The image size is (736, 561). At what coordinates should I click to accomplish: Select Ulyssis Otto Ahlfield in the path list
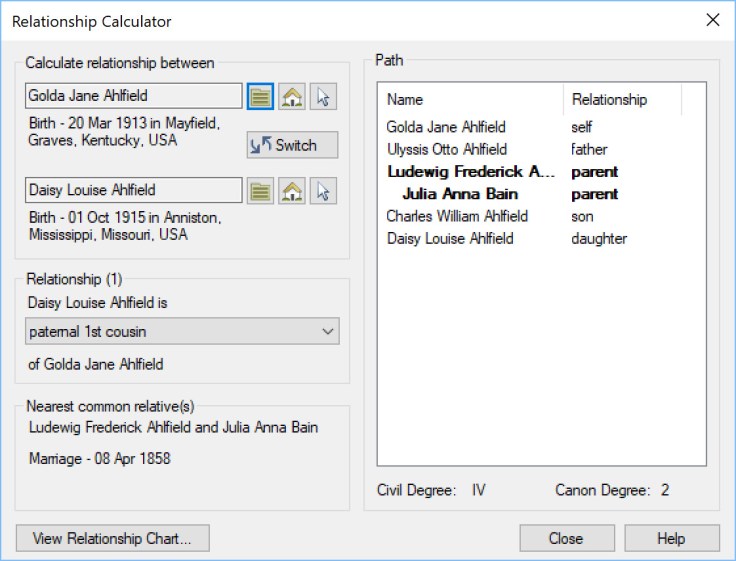[446, 149]
